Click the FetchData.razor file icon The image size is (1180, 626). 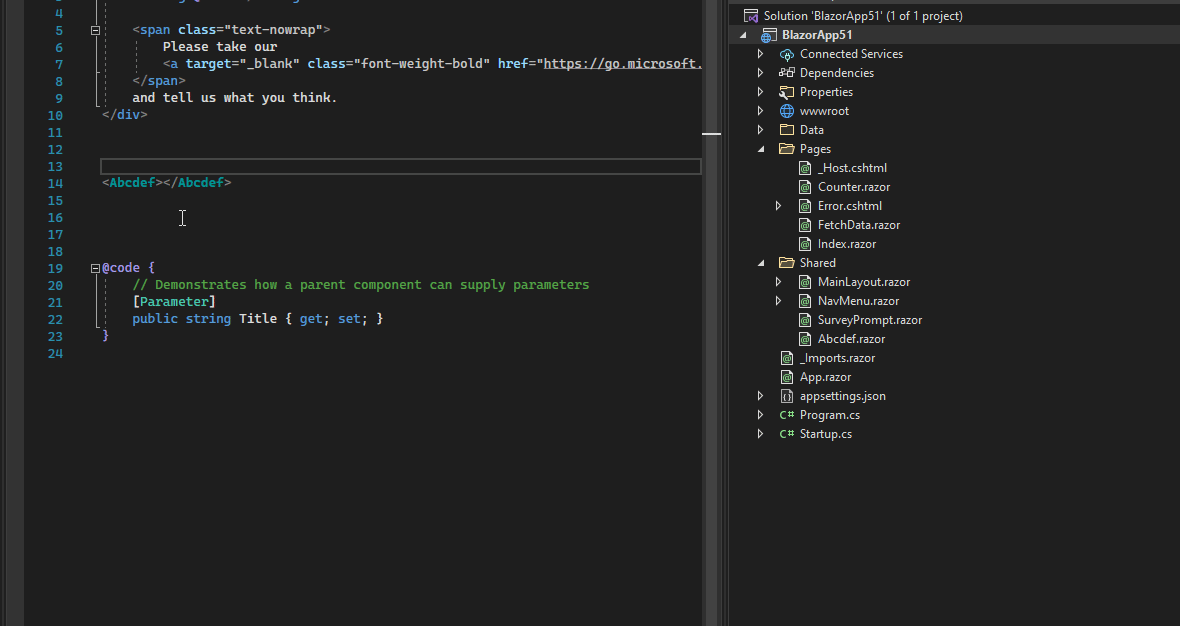[x=805, y=225]
